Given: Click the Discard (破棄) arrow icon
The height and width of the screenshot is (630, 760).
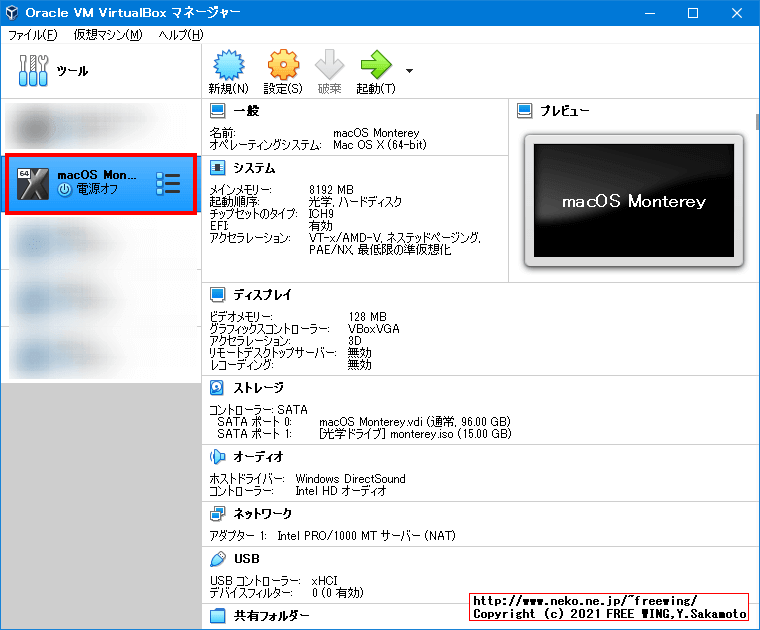Looking at the screenshot, I should point(330,64).
